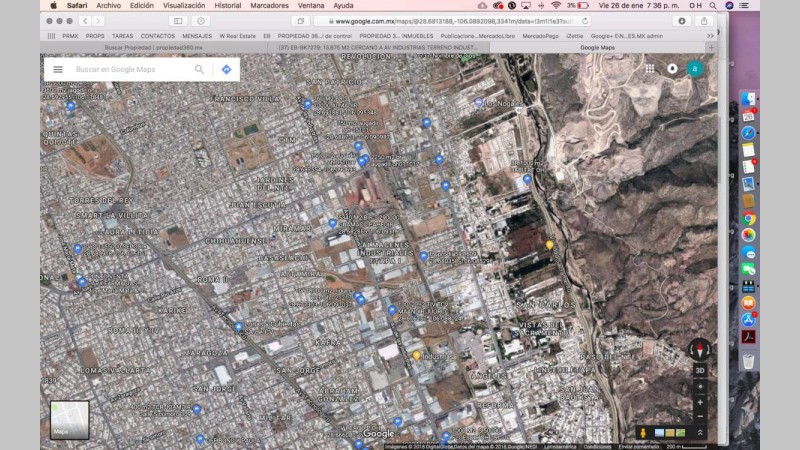Show my location on the map
This screenshot has height=450, width=800.
[700, 386]
